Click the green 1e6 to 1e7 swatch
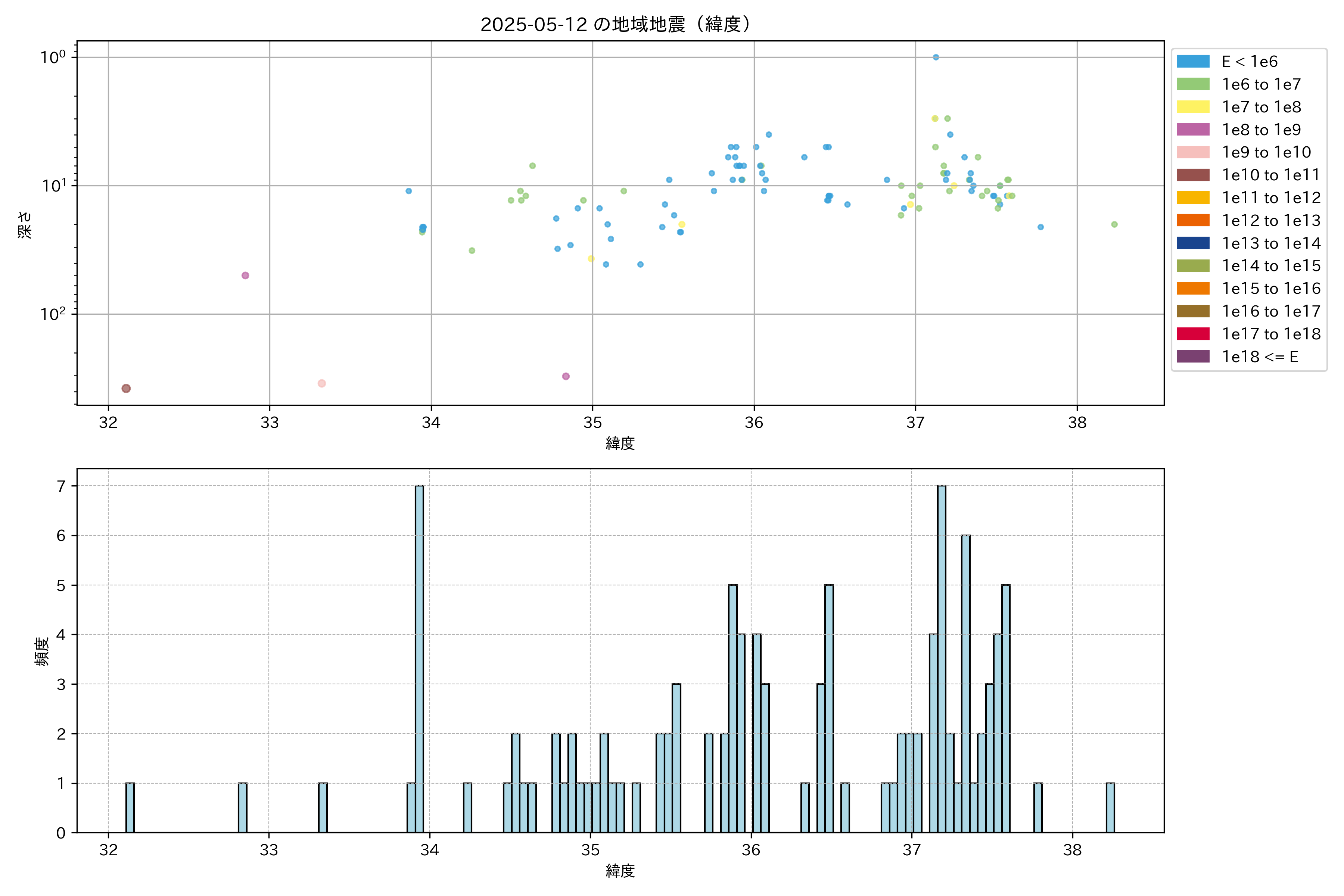 (1192, 85)
